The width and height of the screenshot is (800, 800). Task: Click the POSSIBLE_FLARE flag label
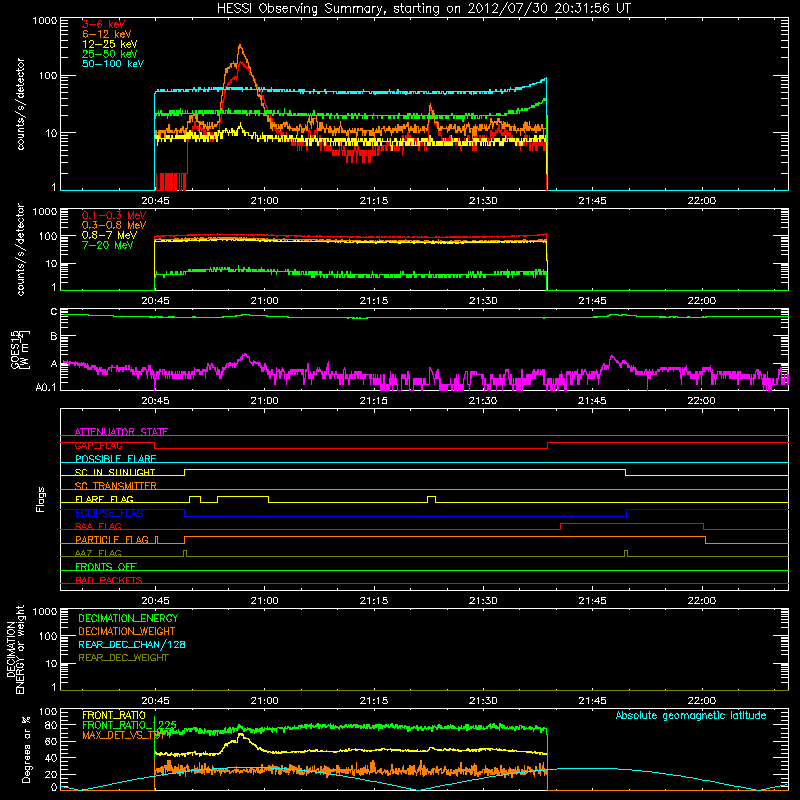[x=115, y=459]
